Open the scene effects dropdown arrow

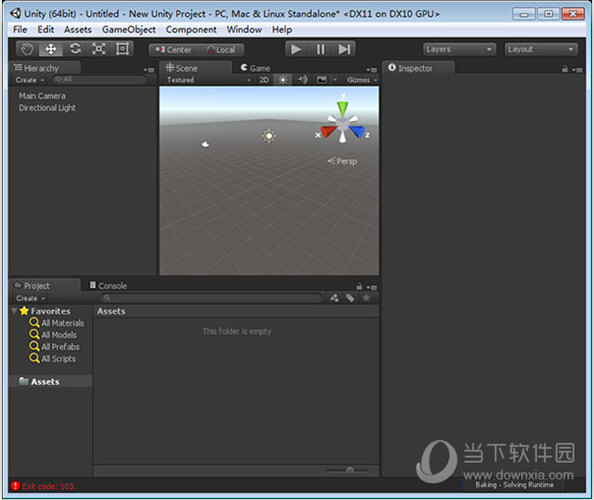tap(335, 80)
